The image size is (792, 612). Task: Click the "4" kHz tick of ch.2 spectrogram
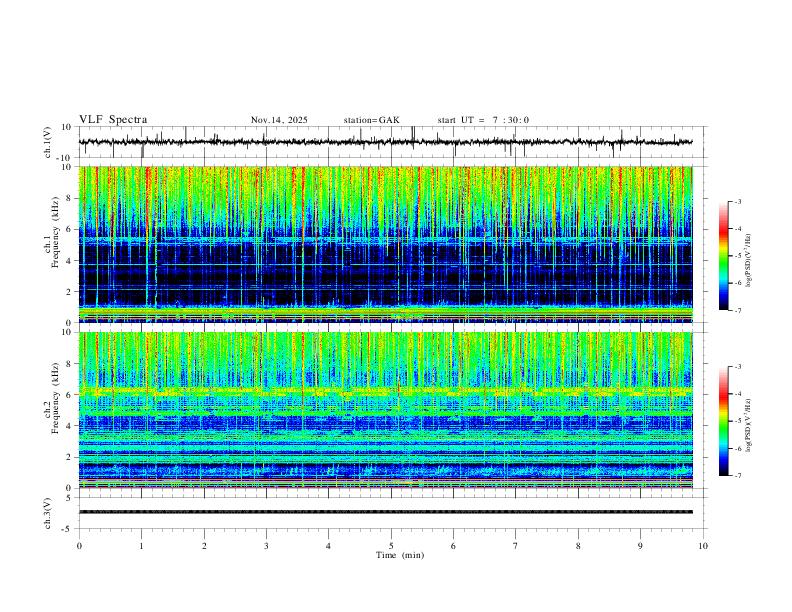point(70,426)
